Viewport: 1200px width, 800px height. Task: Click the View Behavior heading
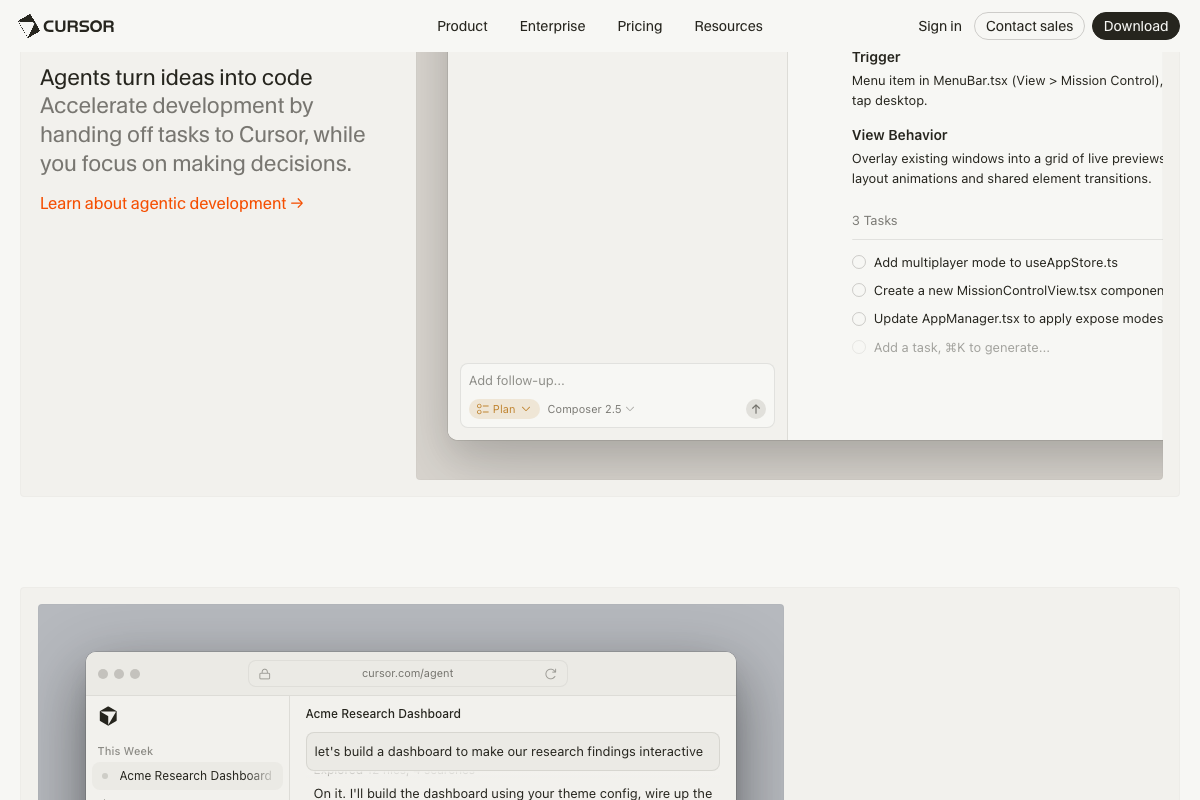pos(900,135)
